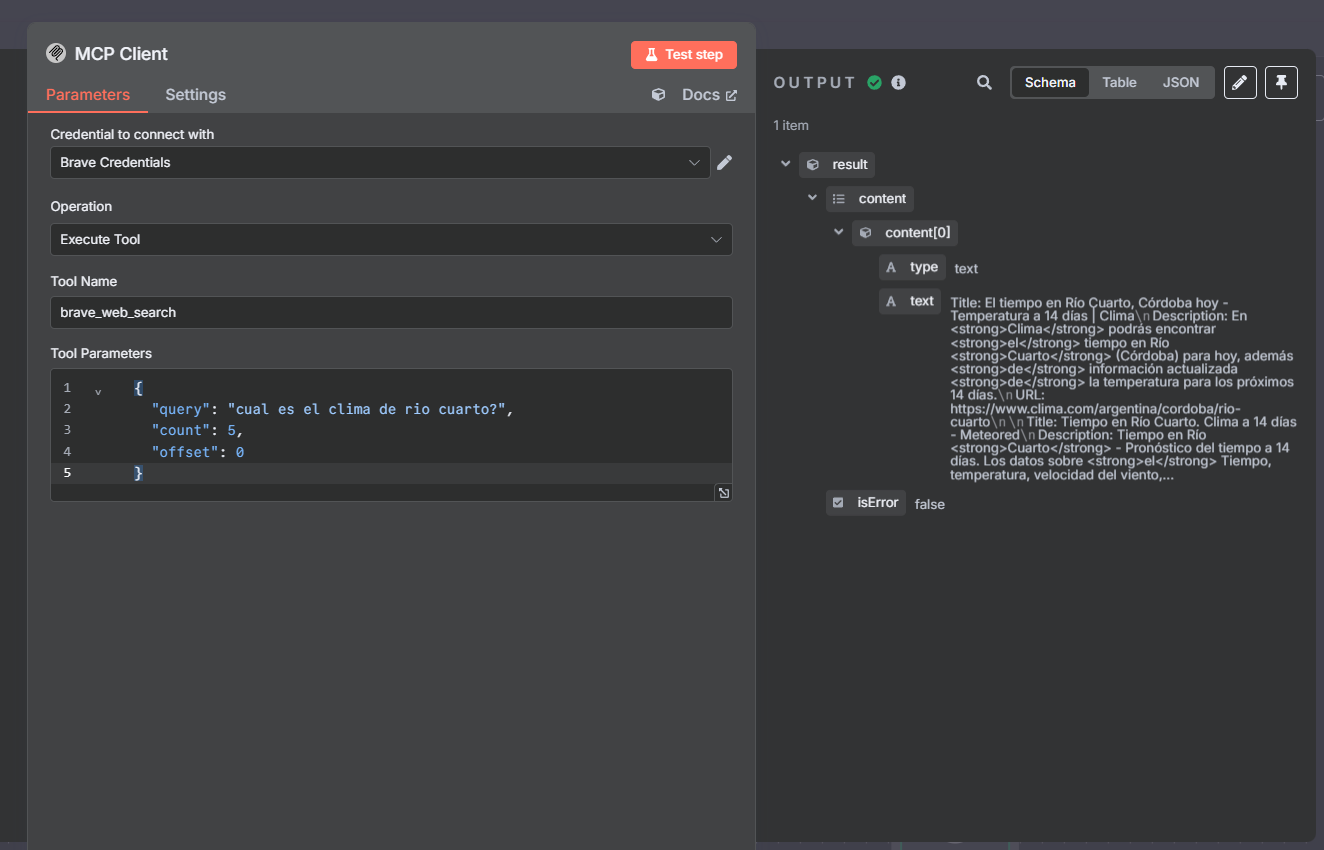Pin the output data
1324x850 pixels.
coord(1281,83)
